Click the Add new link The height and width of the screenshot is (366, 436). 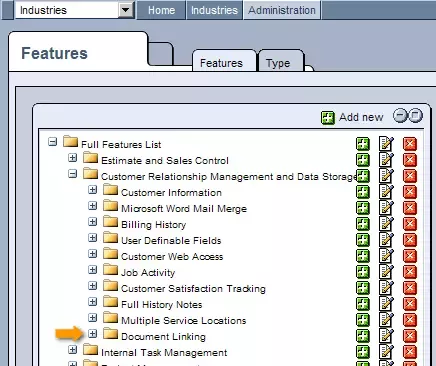coord(361,117)
